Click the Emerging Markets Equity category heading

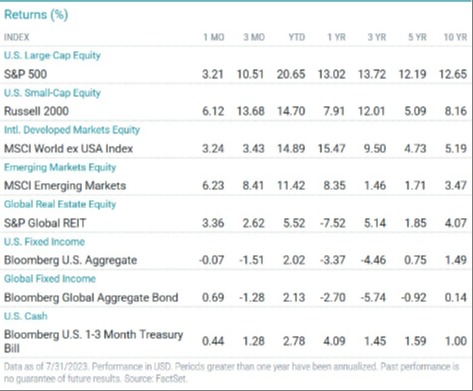60,167
